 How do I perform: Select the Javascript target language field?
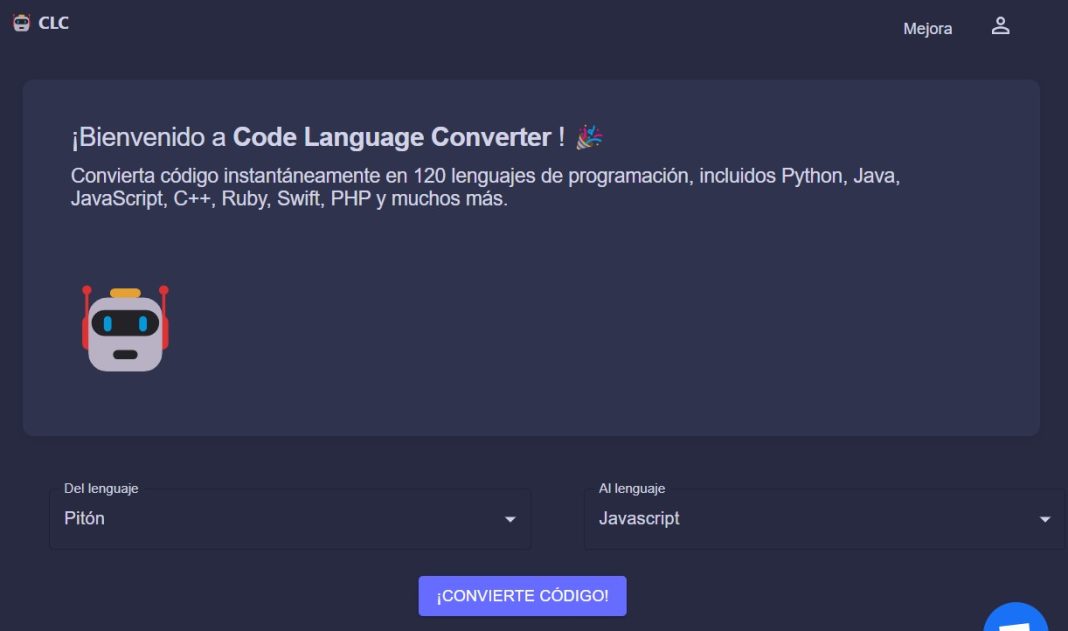825,519
